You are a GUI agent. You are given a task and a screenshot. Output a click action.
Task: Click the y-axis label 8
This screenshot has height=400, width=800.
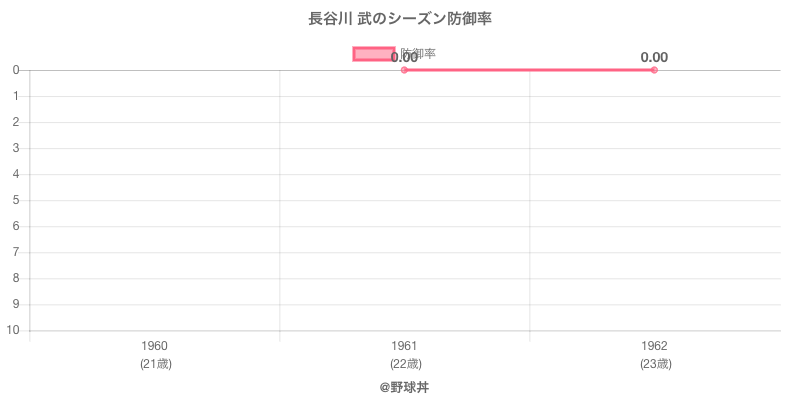click(x=17, y=278)
